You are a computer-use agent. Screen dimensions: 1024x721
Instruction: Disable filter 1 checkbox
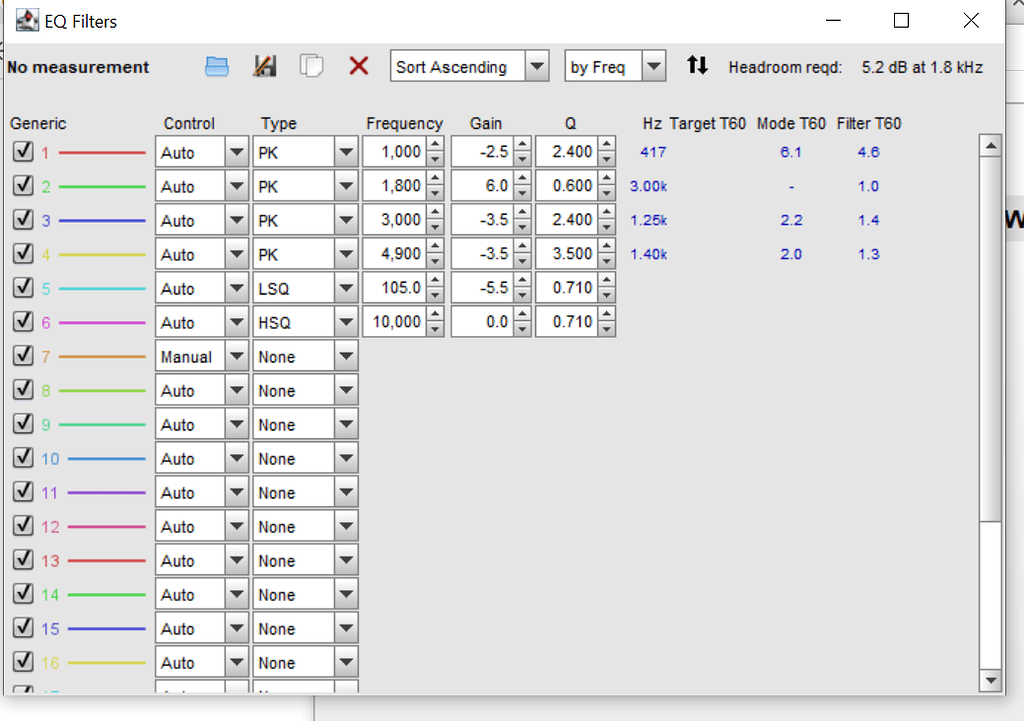22,151
